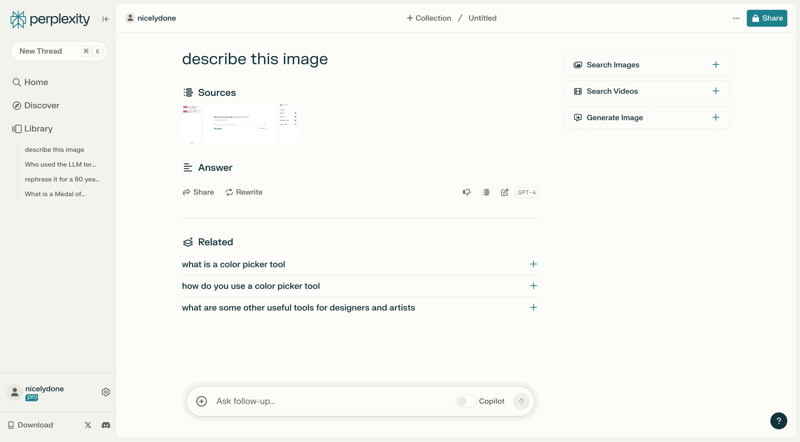Click the view sources list icon
Screen dimensions: 800x442
486,192
